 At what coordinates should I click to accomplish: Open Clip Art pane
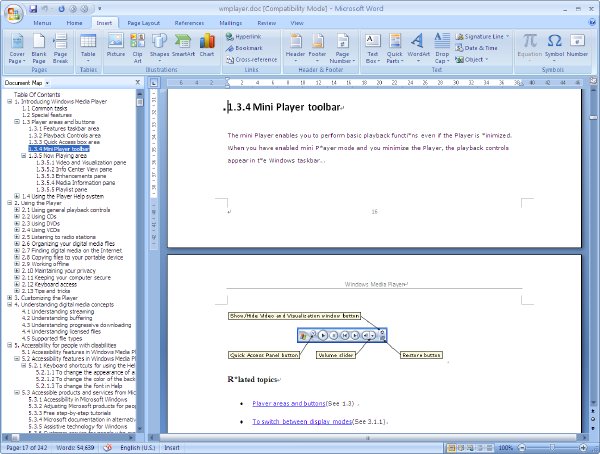(x=137, y=49)
